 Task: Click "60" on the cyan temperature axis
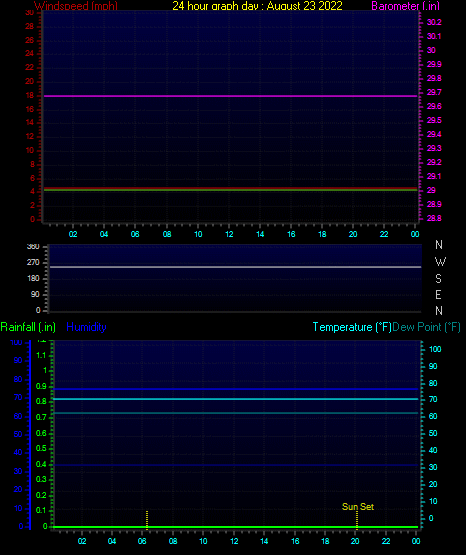433,416
